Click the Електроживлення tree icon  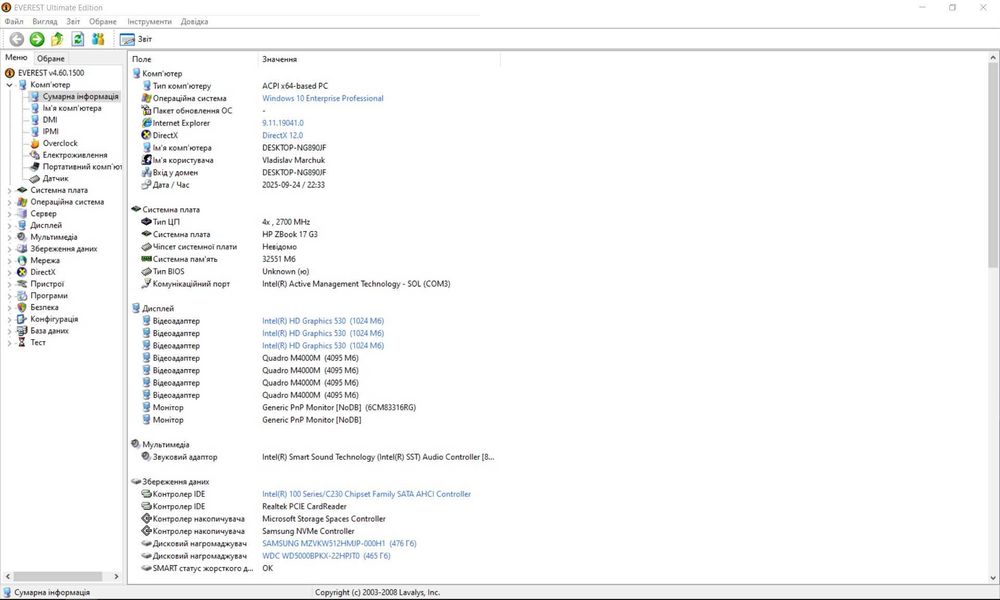pyautogui.click(x=35, y=155)
